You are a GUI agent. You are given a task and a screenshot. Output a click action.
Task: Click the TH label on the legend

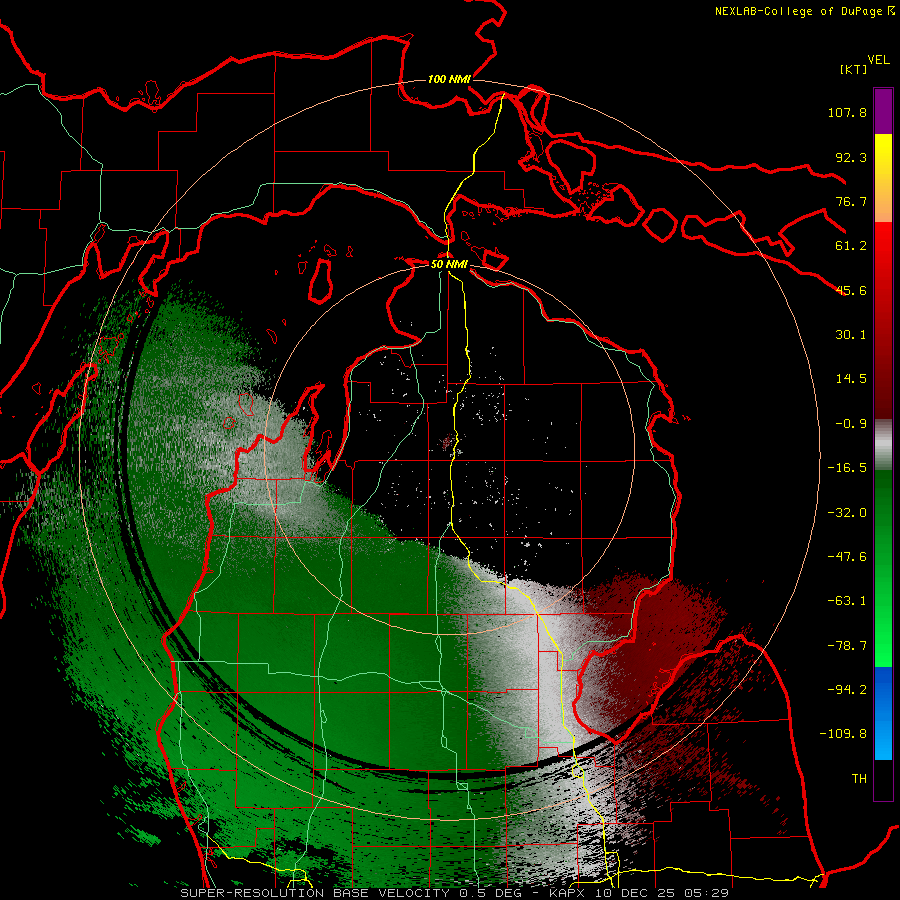click(859, 779)
